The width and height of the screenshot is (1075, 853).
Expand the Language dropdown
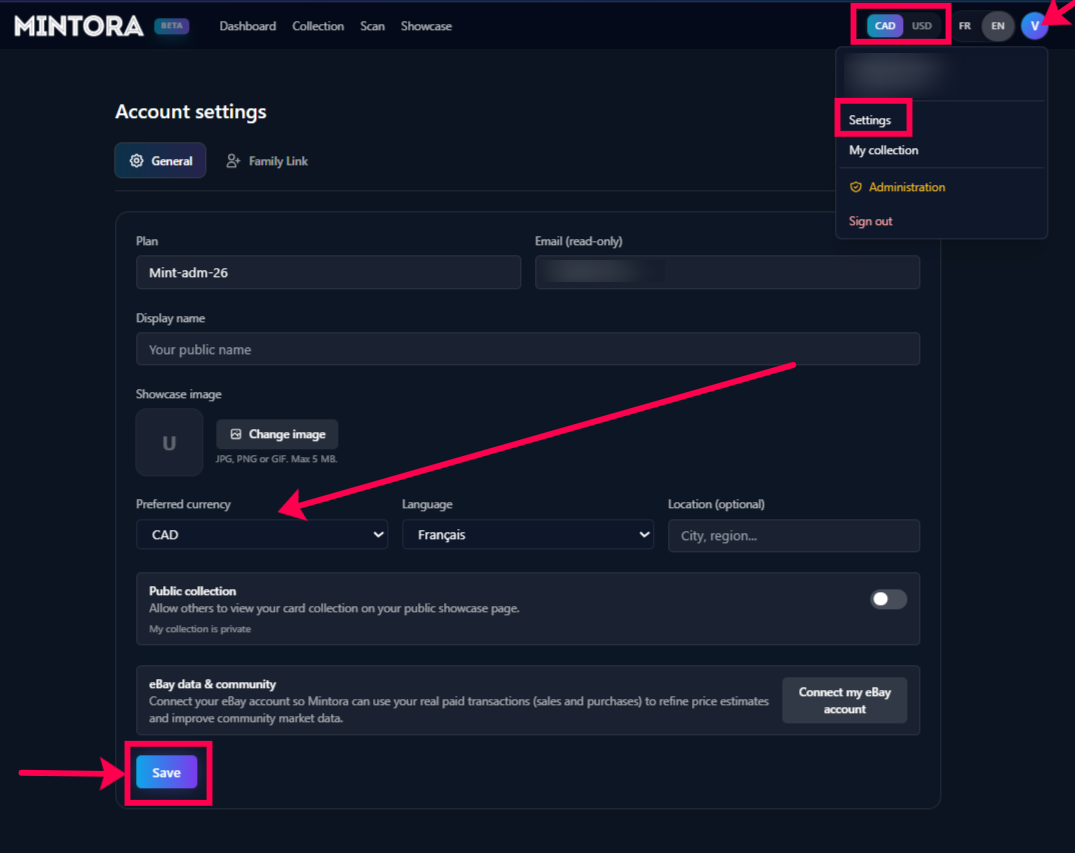(527, 535)
